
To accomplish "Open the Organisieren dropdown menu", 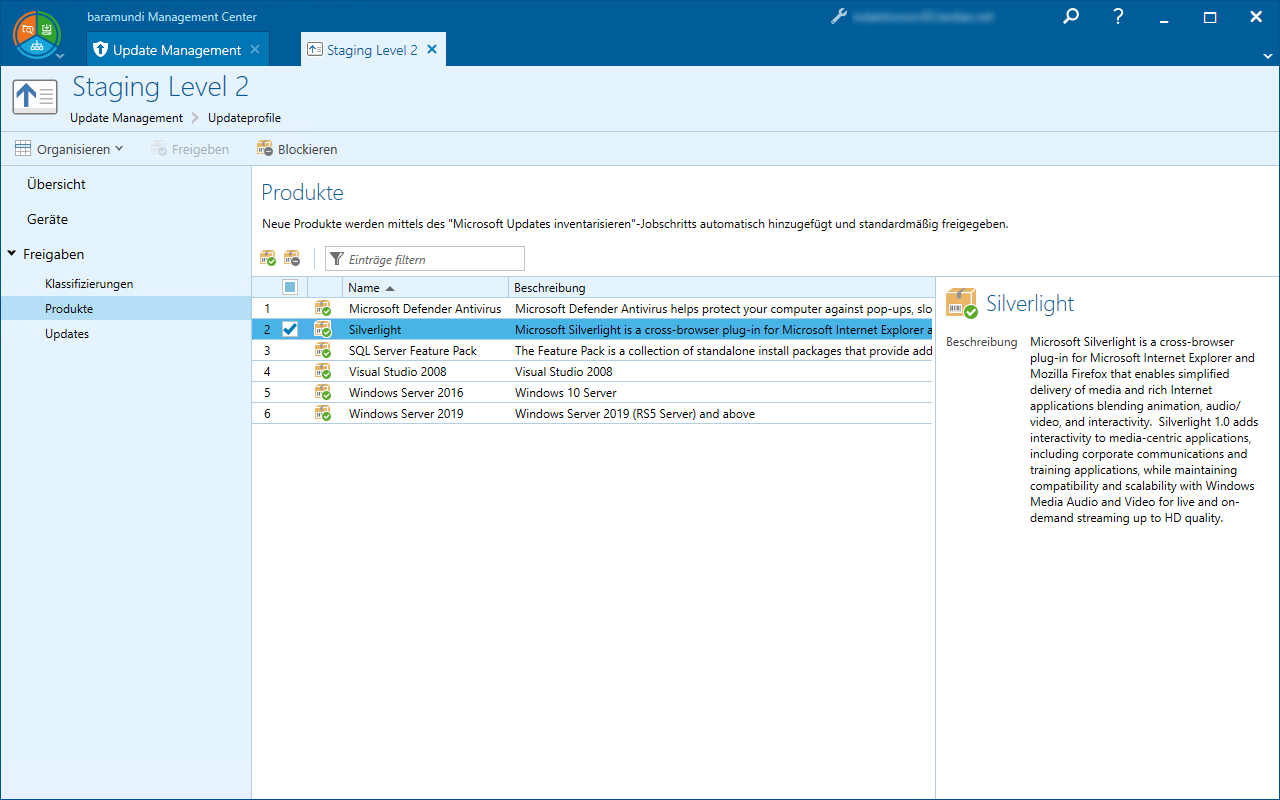I will pyautogui.click(x=69, y=149).
